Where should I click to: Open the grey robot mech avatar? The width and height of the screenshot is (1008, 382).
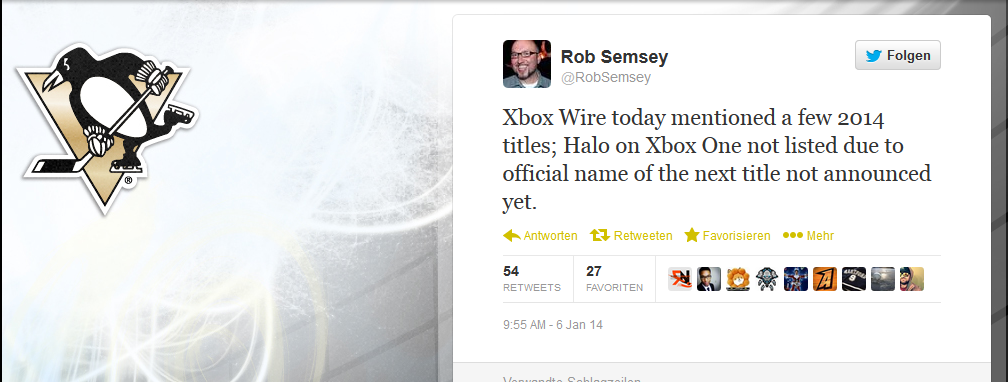pos(767,279)
